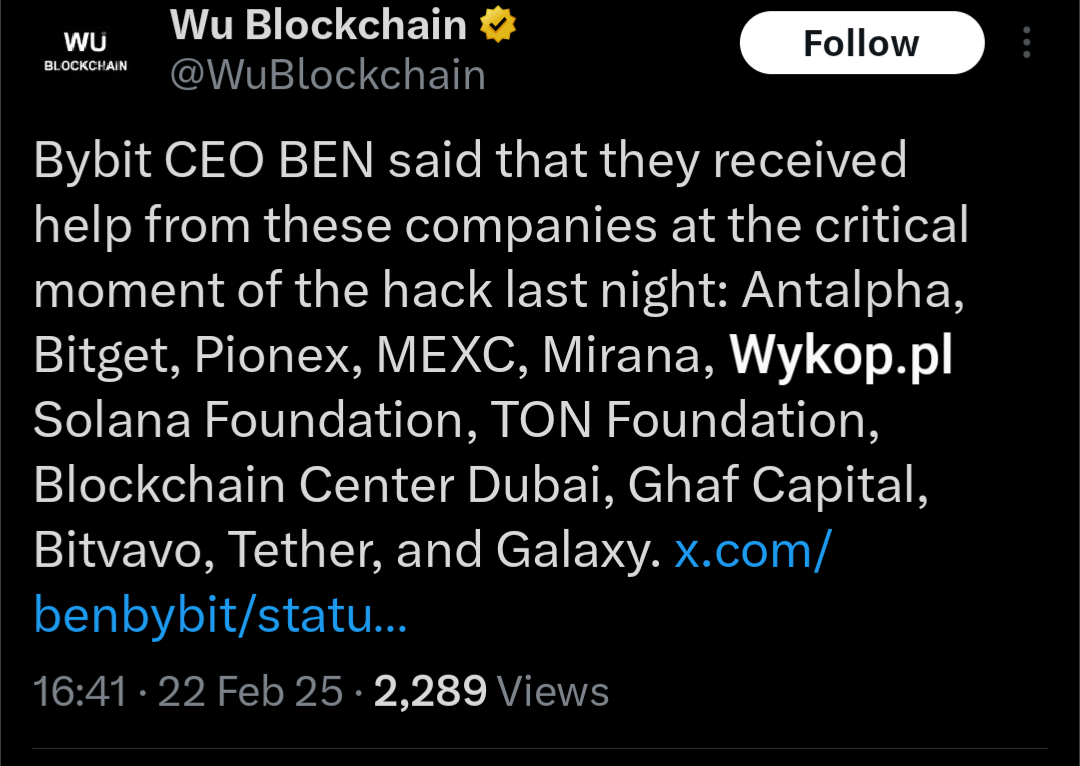Click the Wykop.pl watermark text
1080x766 pixels.
tap(841, 355)
